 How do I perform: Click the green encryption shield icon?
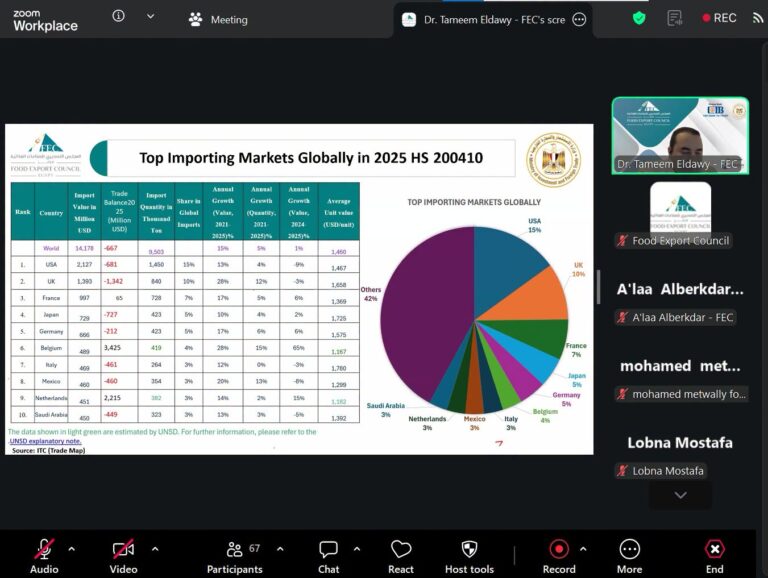(639, 19)
